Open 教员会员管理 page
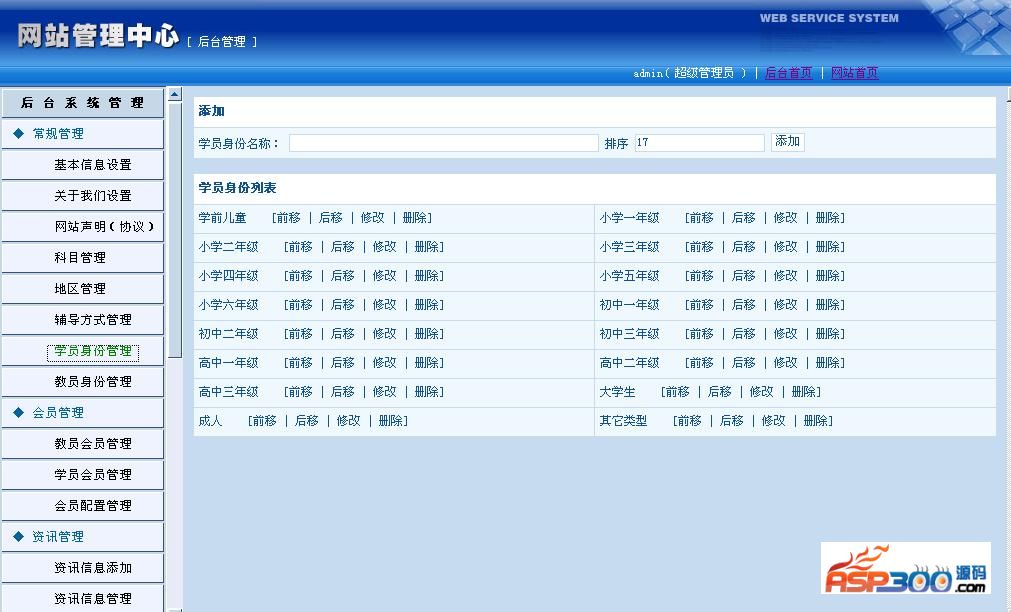The width and height of the screenshot is (1011, 612). [x=93, y=443]
